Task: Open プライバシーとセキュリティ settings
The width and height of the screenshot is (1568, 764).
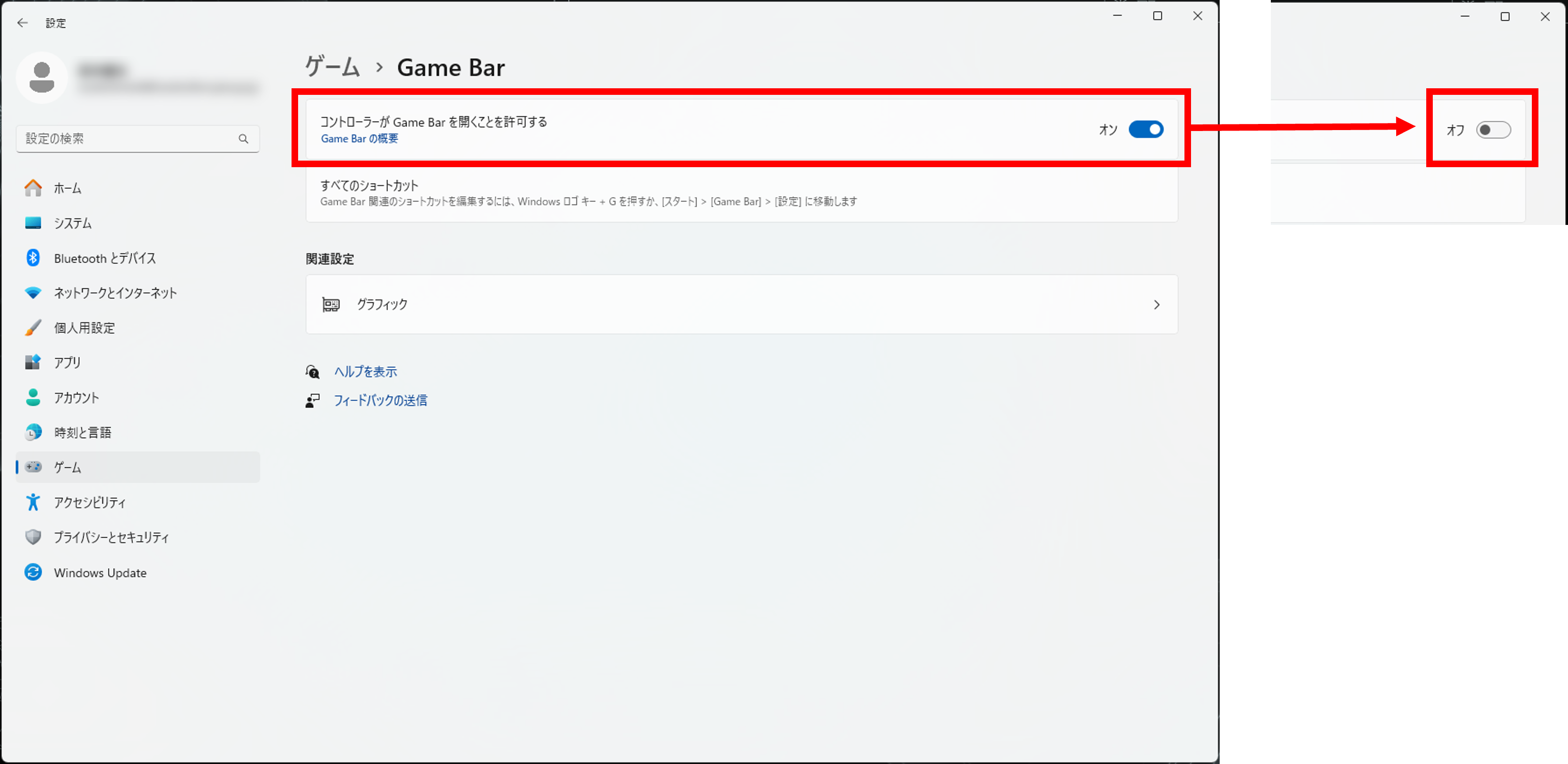Action: [110, 537]
